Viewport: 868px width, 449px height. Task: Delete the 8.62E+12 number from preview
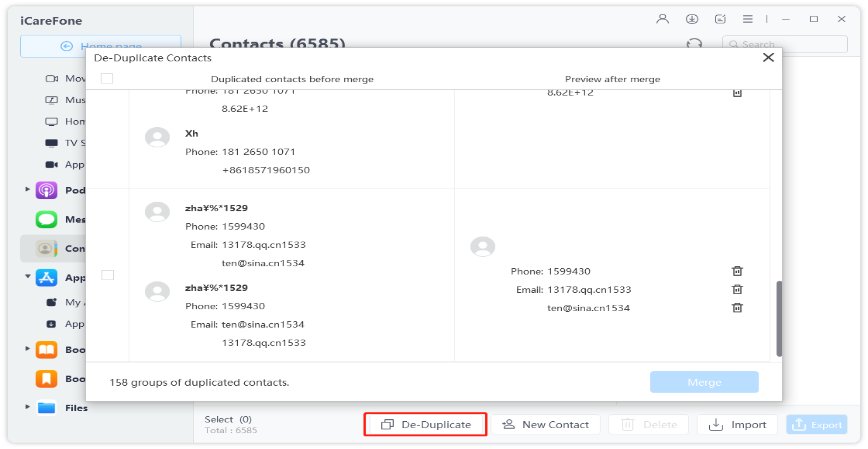(x=737, y=93)
